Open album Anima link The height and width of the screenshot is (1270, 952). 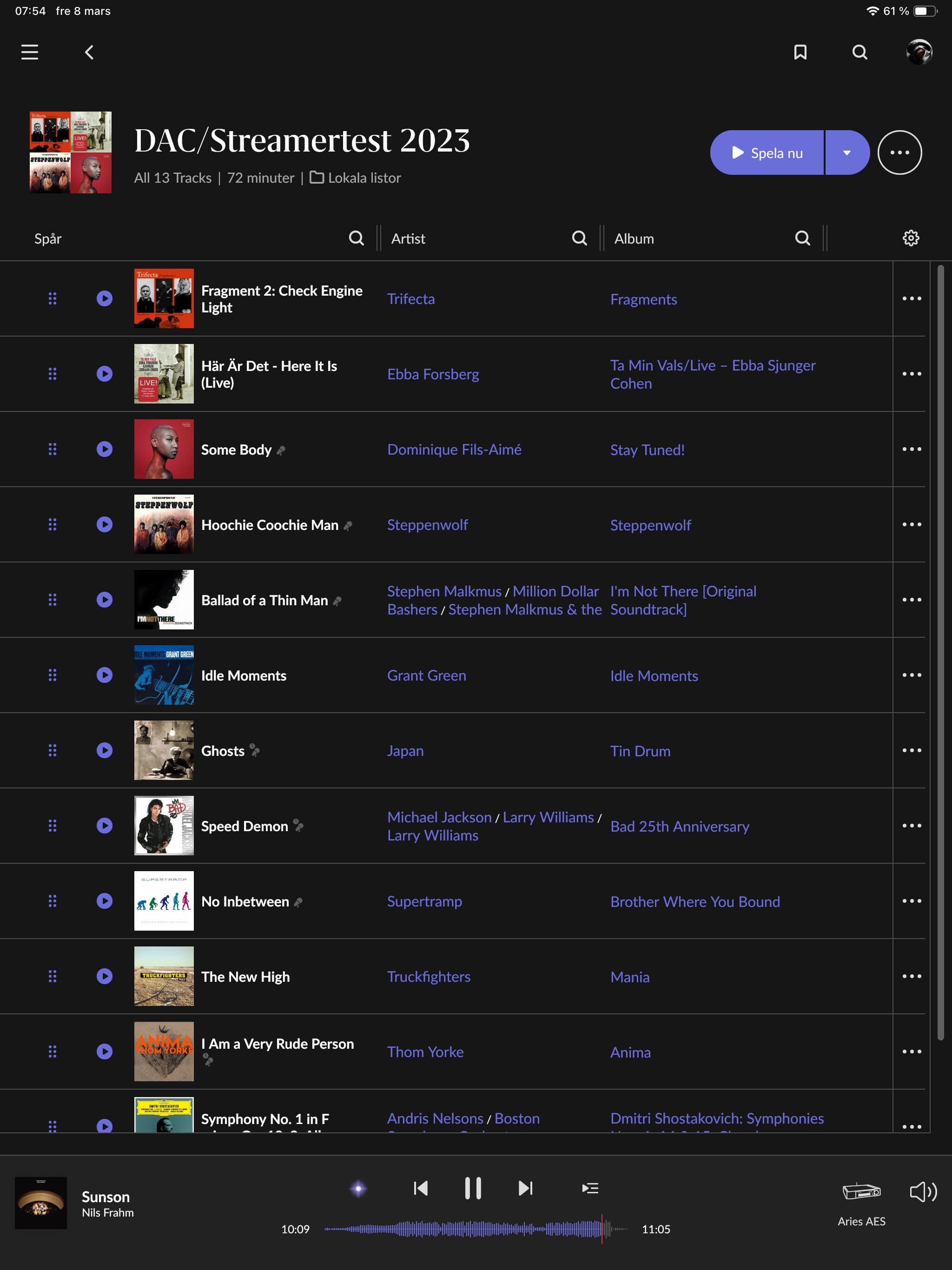(x=630, y=1052)
